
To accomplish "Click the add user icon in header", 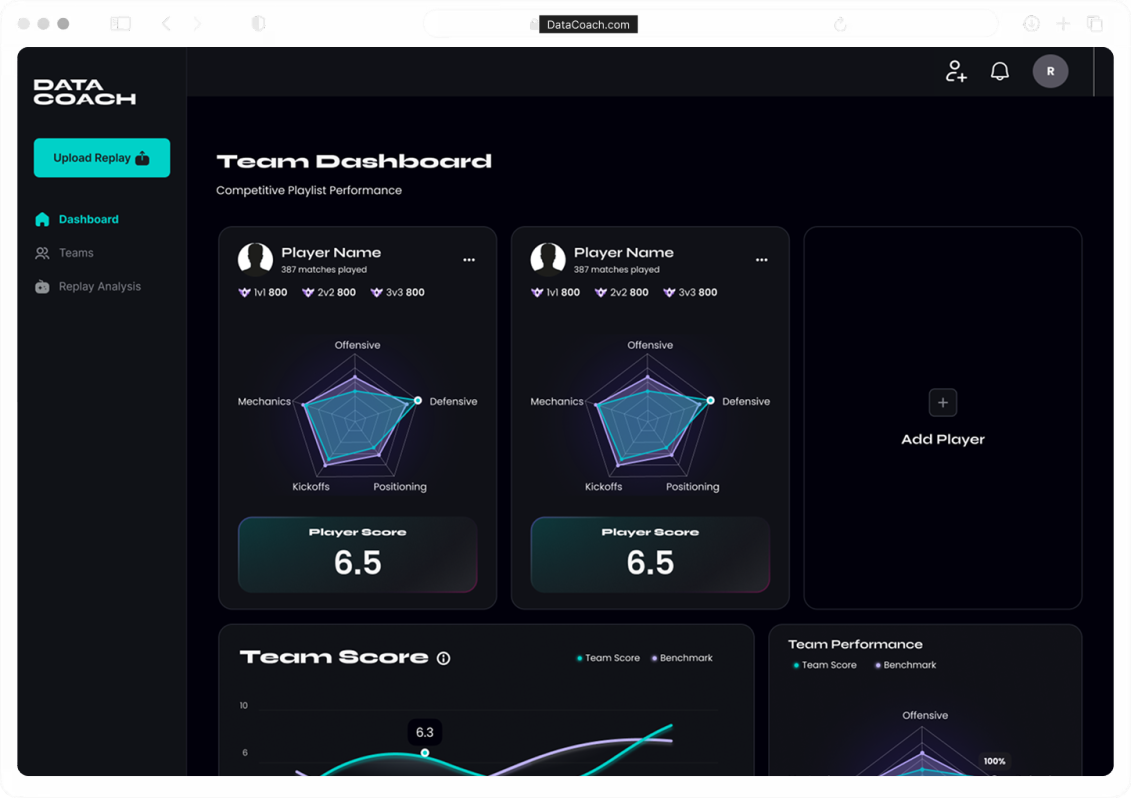I will point(956,71).
